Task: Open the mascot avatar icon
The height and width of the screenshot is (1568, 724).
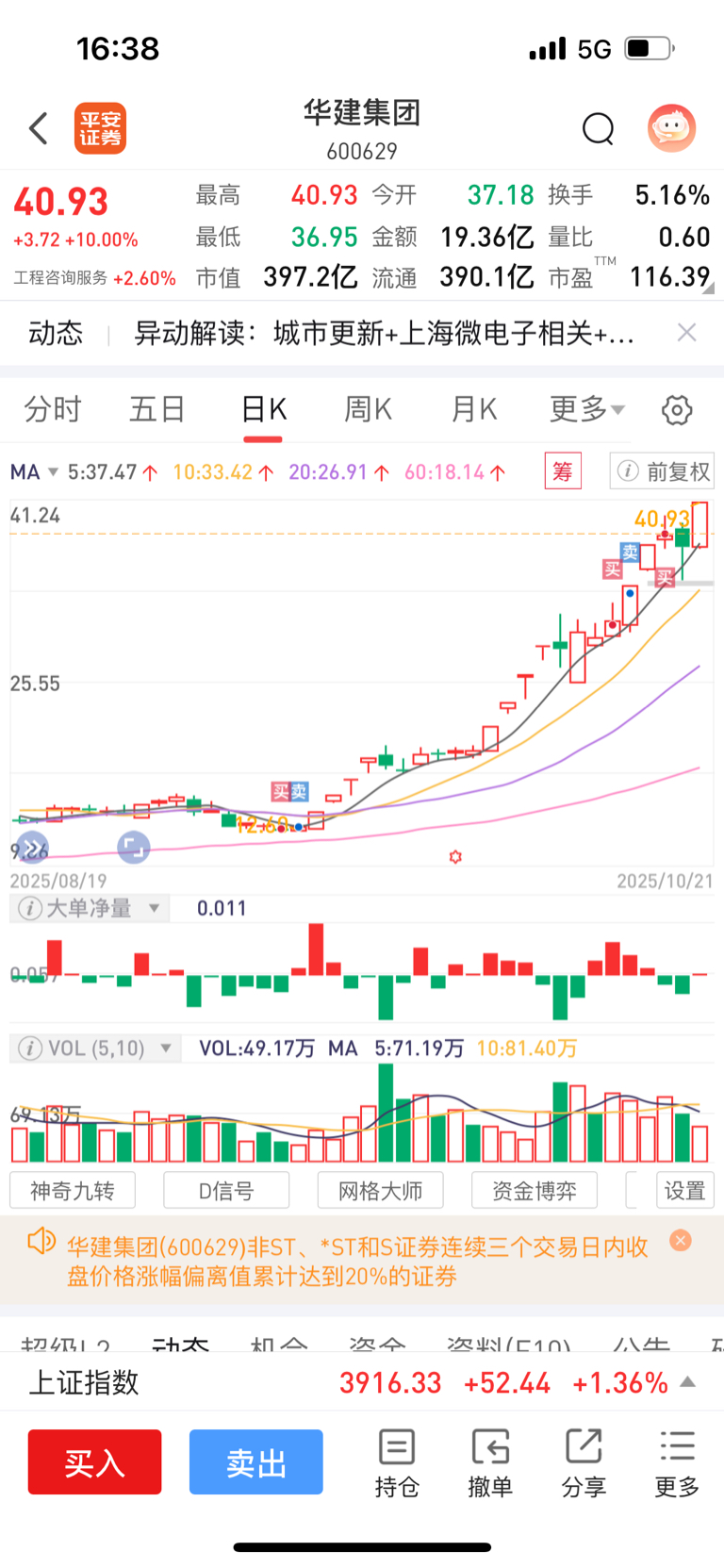Action: click(x=671, y=128)
